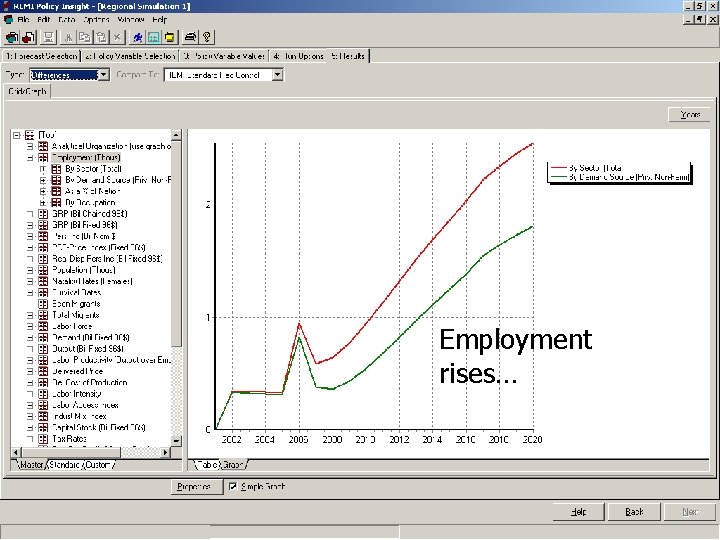Click the Copy toolbar icon

point(84,37)
